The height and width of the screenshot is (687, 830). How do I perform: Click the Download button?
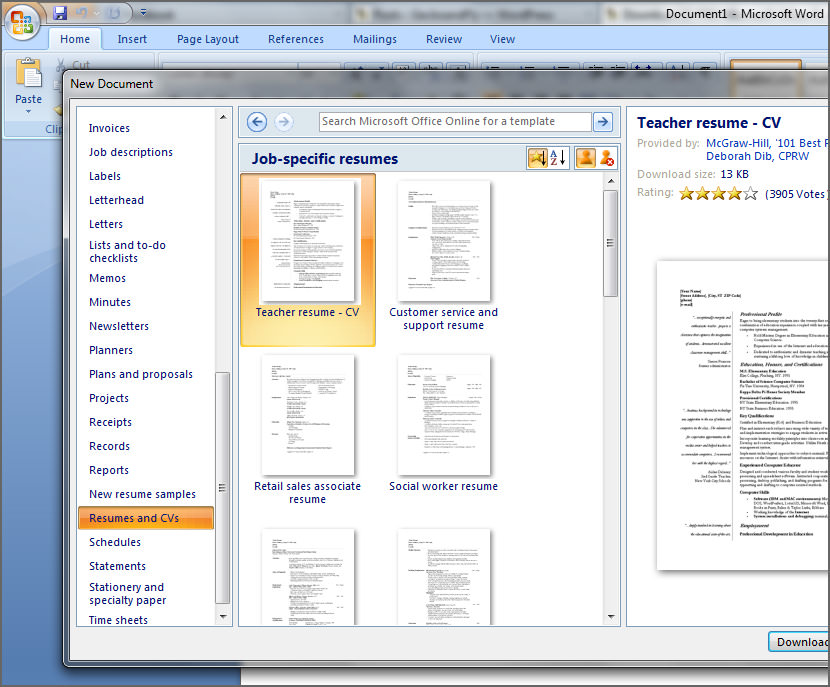799,641
